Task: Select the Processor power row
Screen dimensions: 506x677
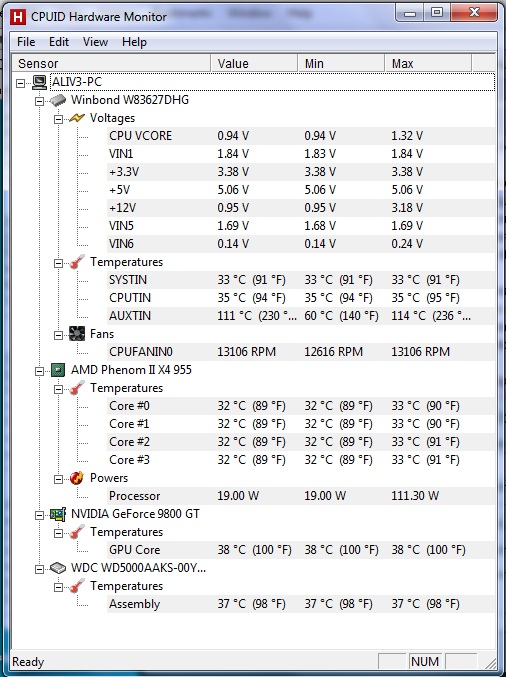Action: pos(301,496)
